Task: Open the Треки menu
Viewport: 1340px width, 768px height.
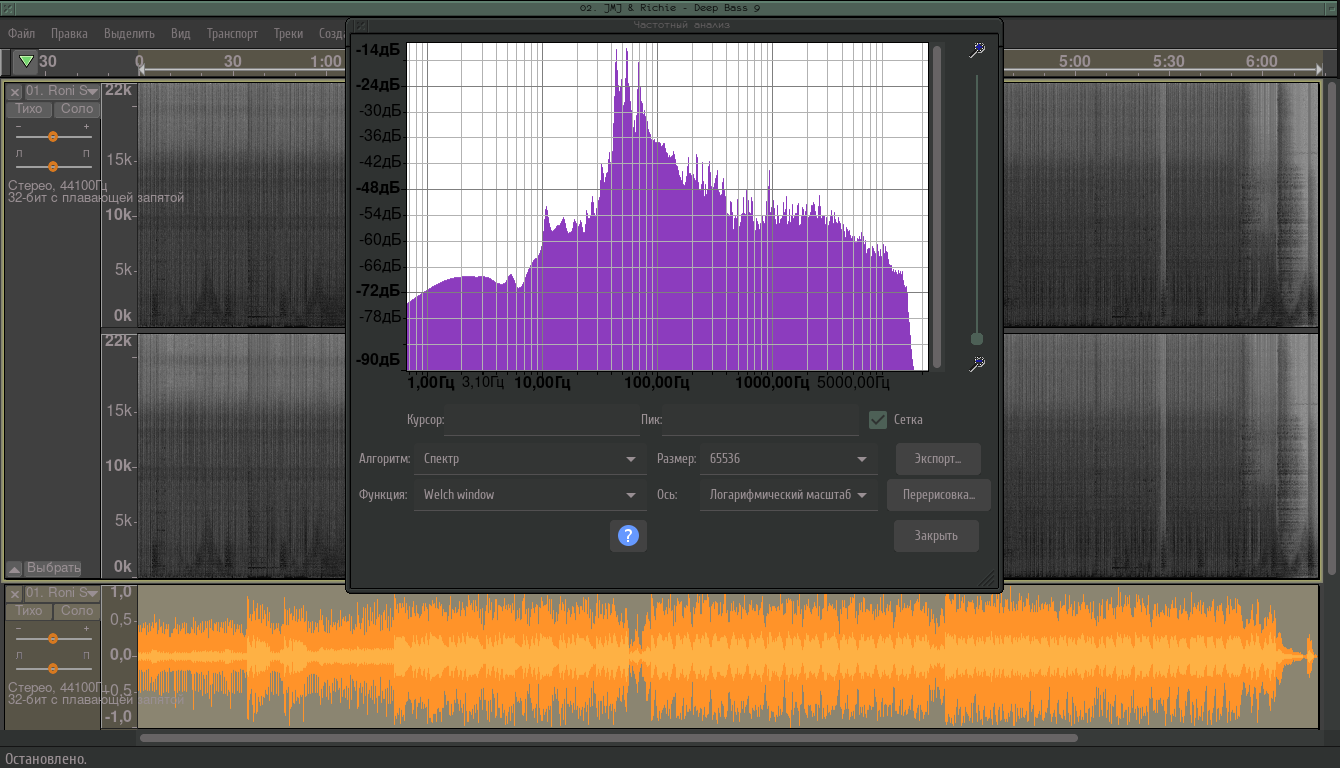Action: [289, 33]
